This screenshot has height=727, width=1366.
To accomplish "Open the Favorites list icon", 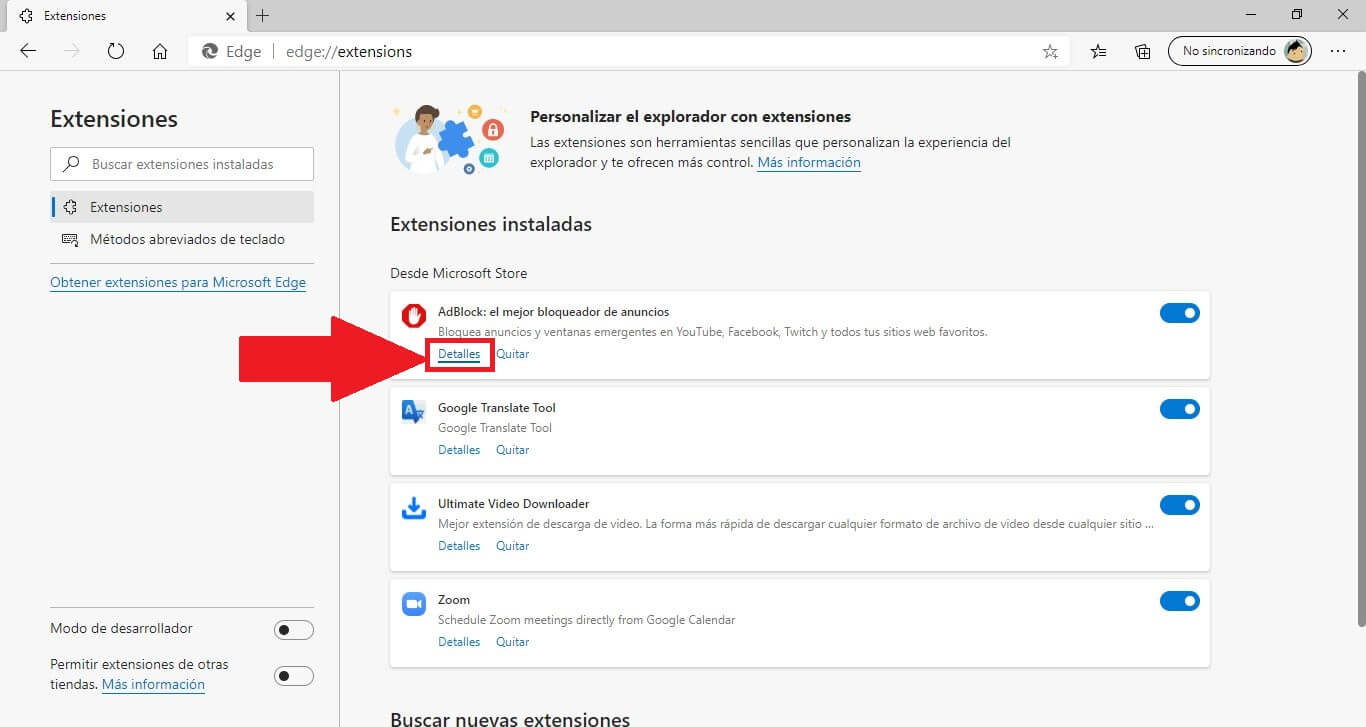I will coord(1099,51).
